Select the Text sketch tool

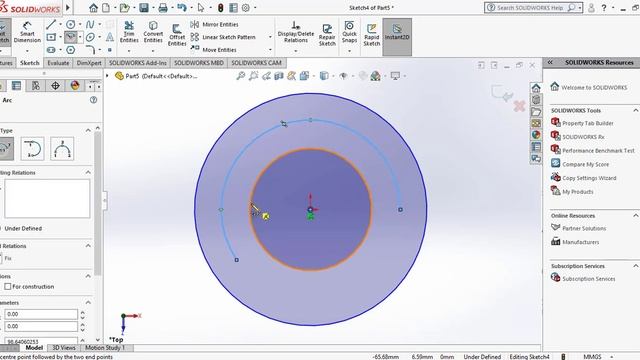(110, 37)
